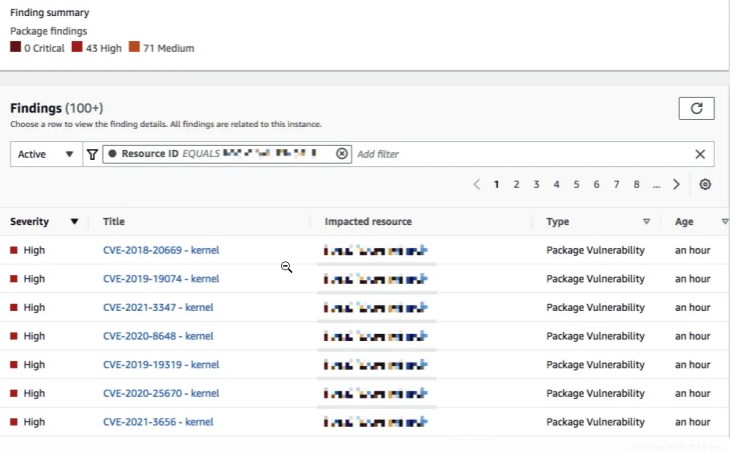Click the filter funnel icon
Image resolution: width=740 pixels, height=457 pixels.
click(x=92, y=154)
